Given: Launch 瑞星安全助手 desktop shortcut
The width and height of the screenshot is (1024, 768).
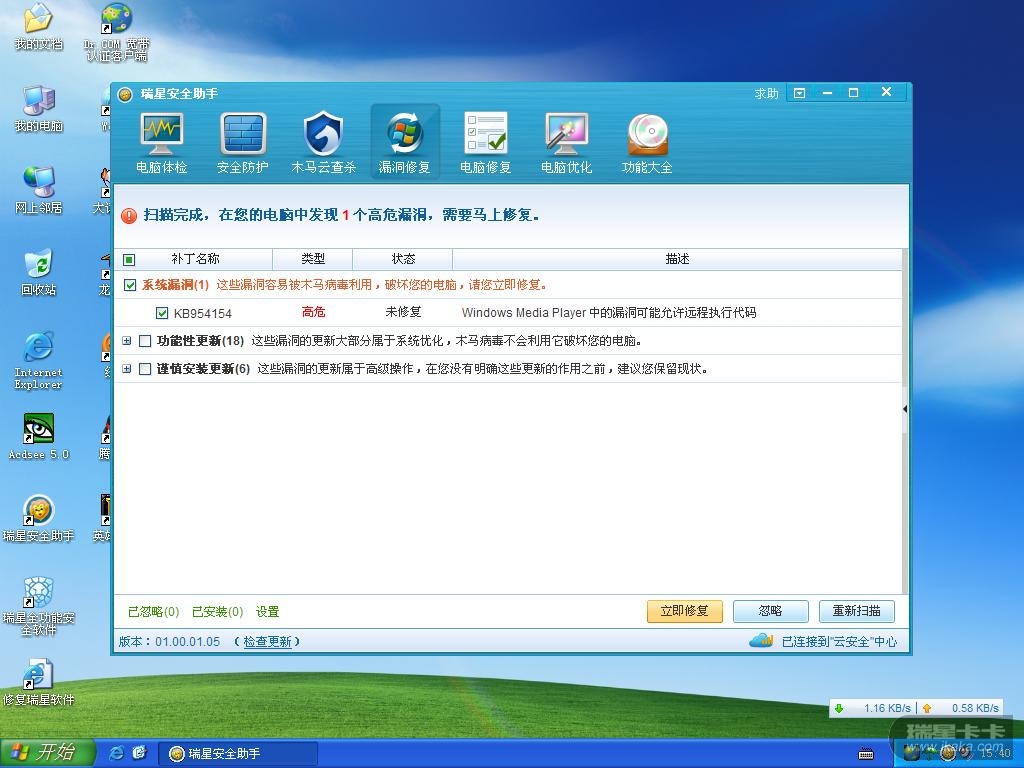Looking at the screenshot, I should (39, 519).
